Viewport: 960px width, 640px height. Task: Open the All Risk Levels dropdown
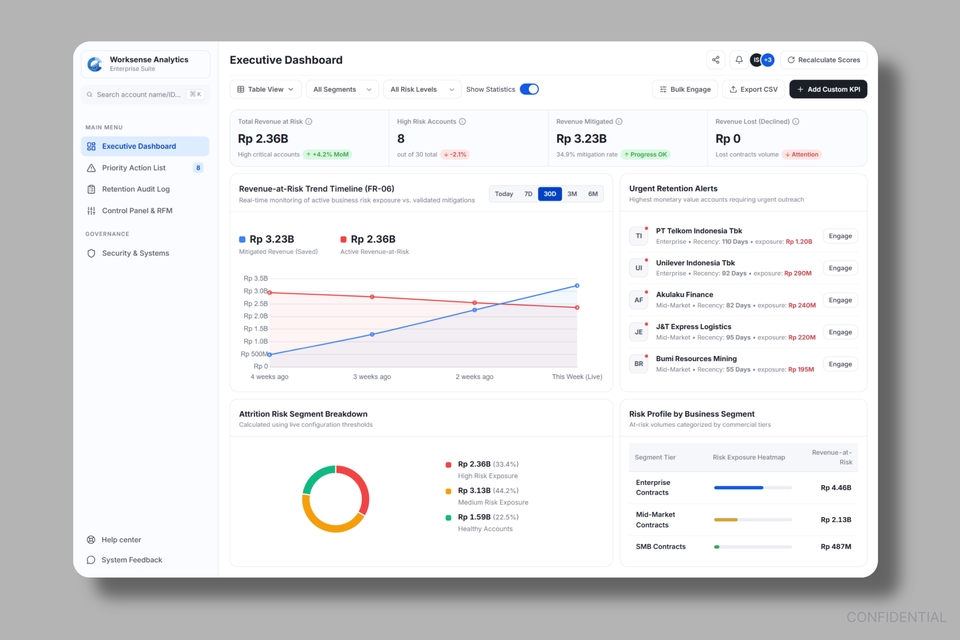pyautogui.click(x=422, y=89)
